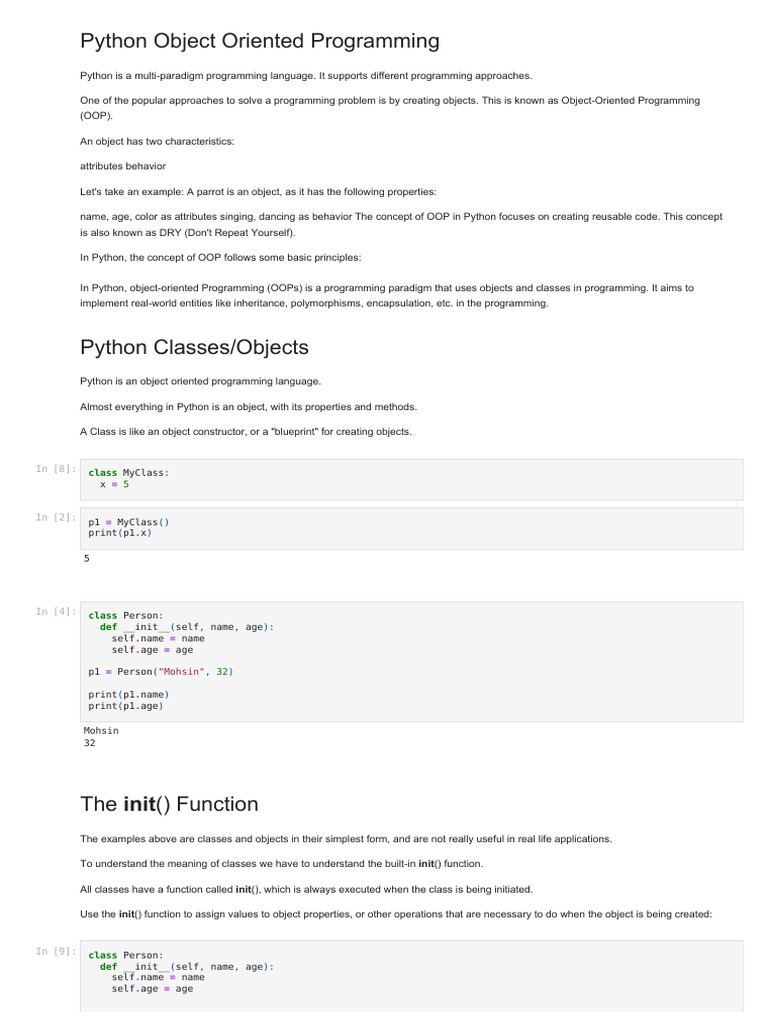Screen dimensions: 768x1024
Task: Click the output line showing 32
Action: click(90, 743)
